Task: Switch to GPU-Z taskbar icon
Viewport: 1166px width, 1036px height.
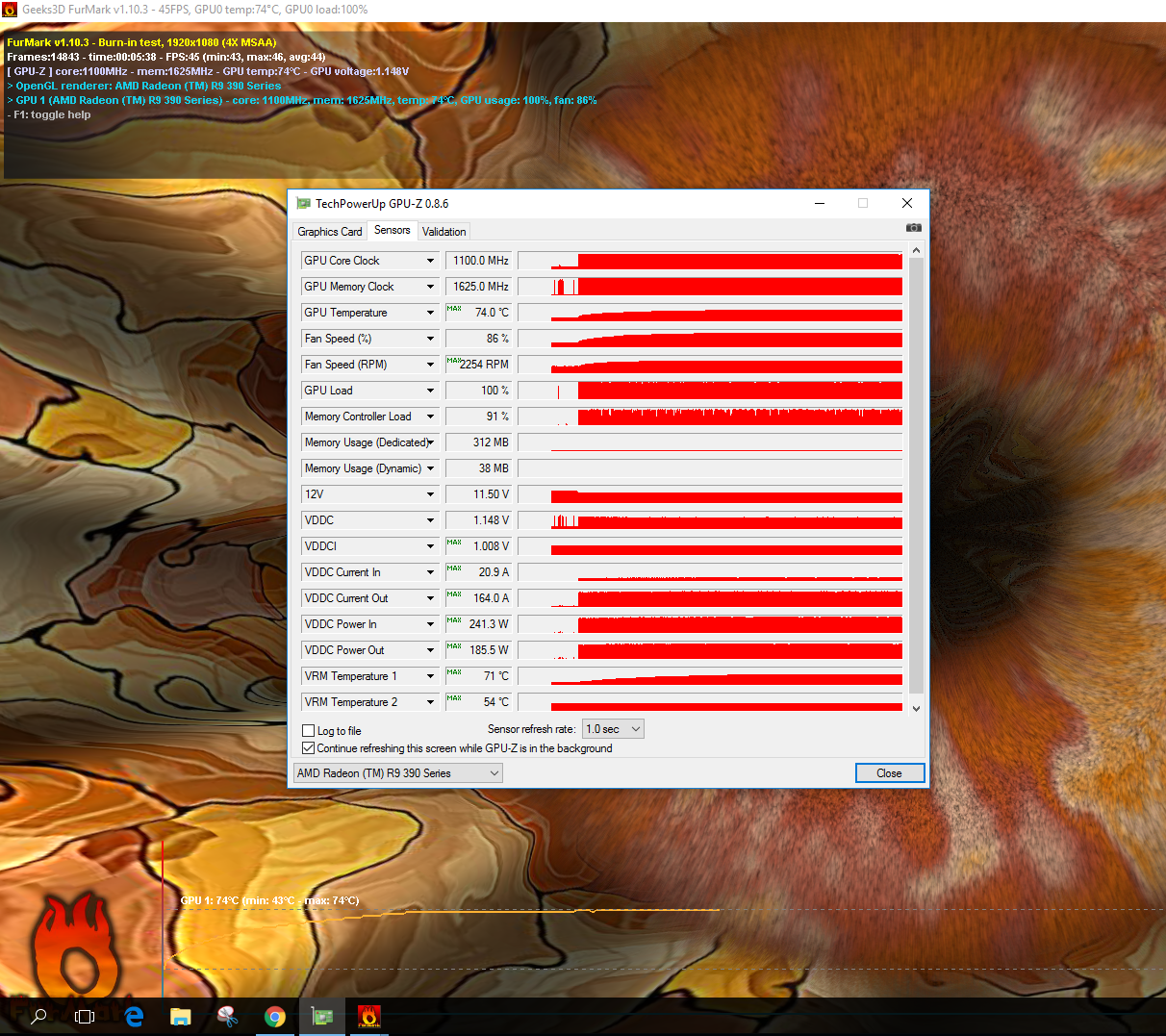Action: 321,1016
